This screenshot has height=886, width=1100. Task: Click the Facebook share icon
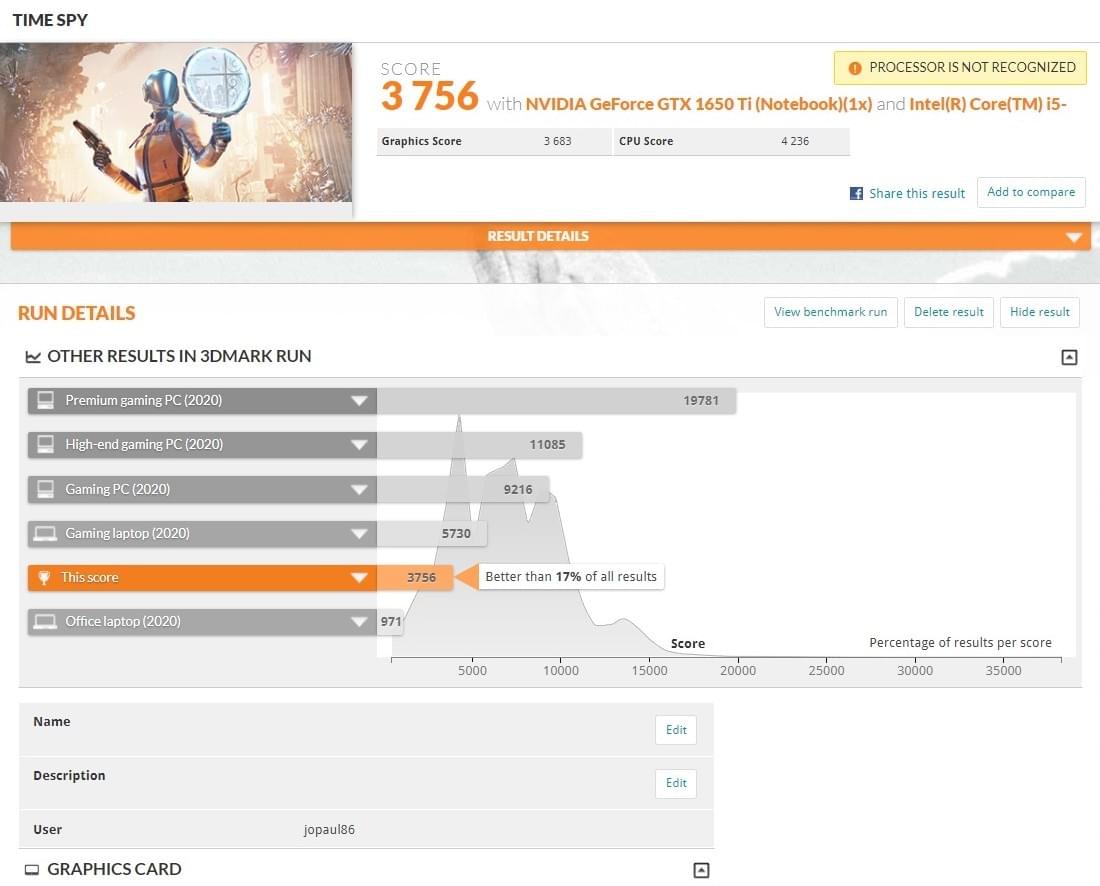[x=856, y=193]
